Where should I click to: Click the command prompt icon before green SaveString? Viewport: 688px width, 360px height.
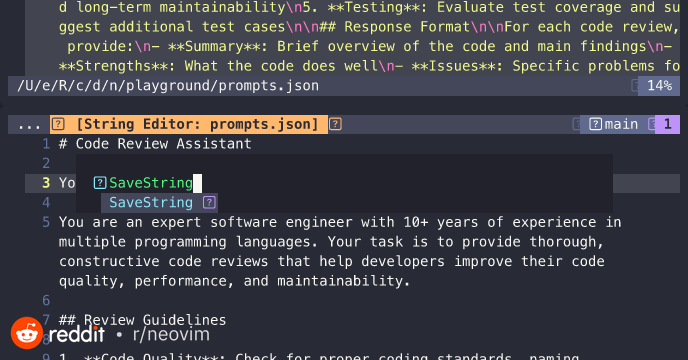coord(100,183)
